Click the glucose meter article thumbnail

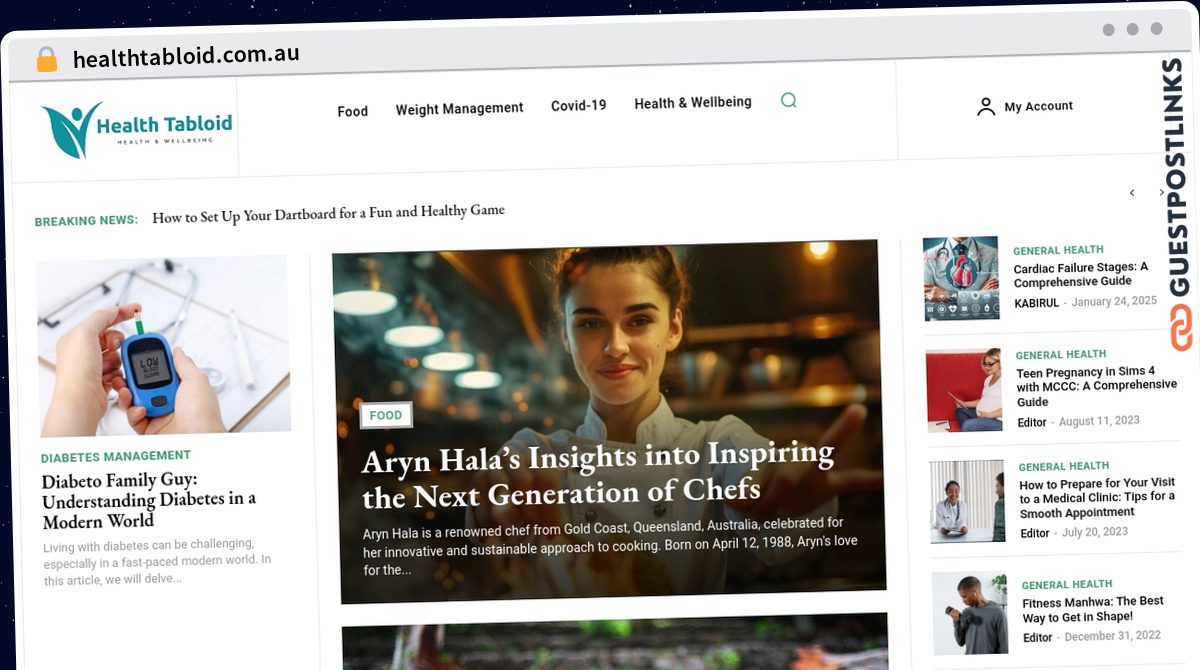point(164,345)
